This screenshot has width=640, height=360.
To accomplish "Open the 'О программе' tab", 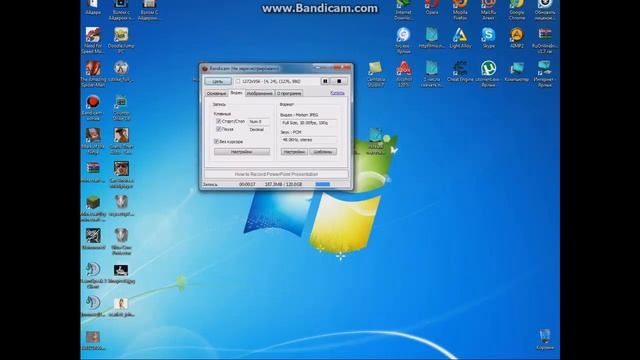I will (289, 93).
